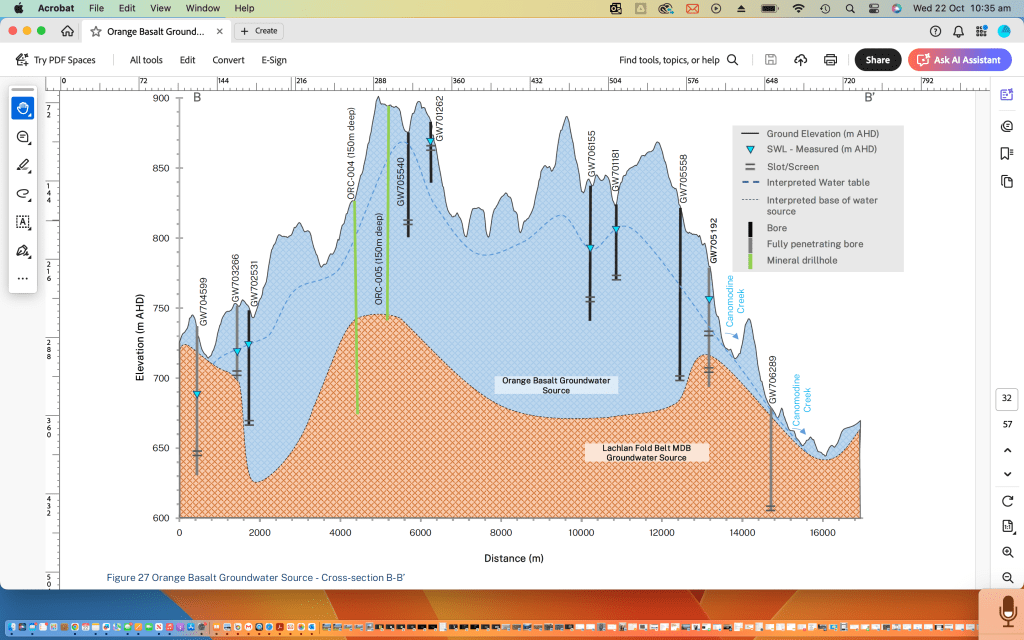Open page display options dropdown
Image resolution: width=1024 pixels, height=640 pixels.
1006,526
